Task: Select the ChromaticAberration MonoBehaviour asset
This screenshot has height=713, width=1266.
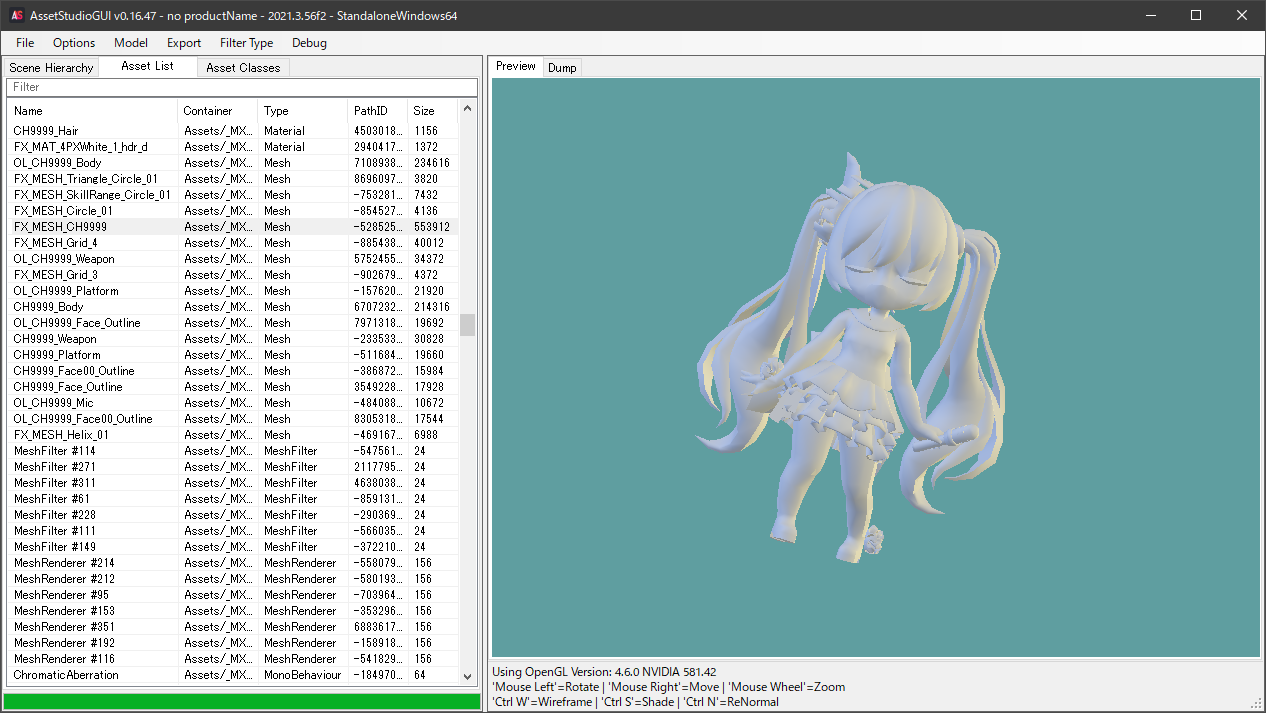Action: click(66, 675)
